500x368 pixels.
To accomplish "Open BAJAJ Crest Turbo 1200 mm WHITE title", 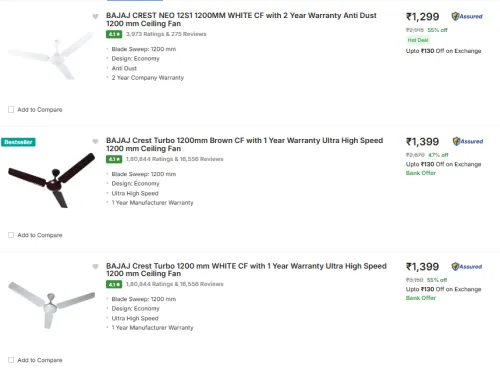I will point(246,270).
